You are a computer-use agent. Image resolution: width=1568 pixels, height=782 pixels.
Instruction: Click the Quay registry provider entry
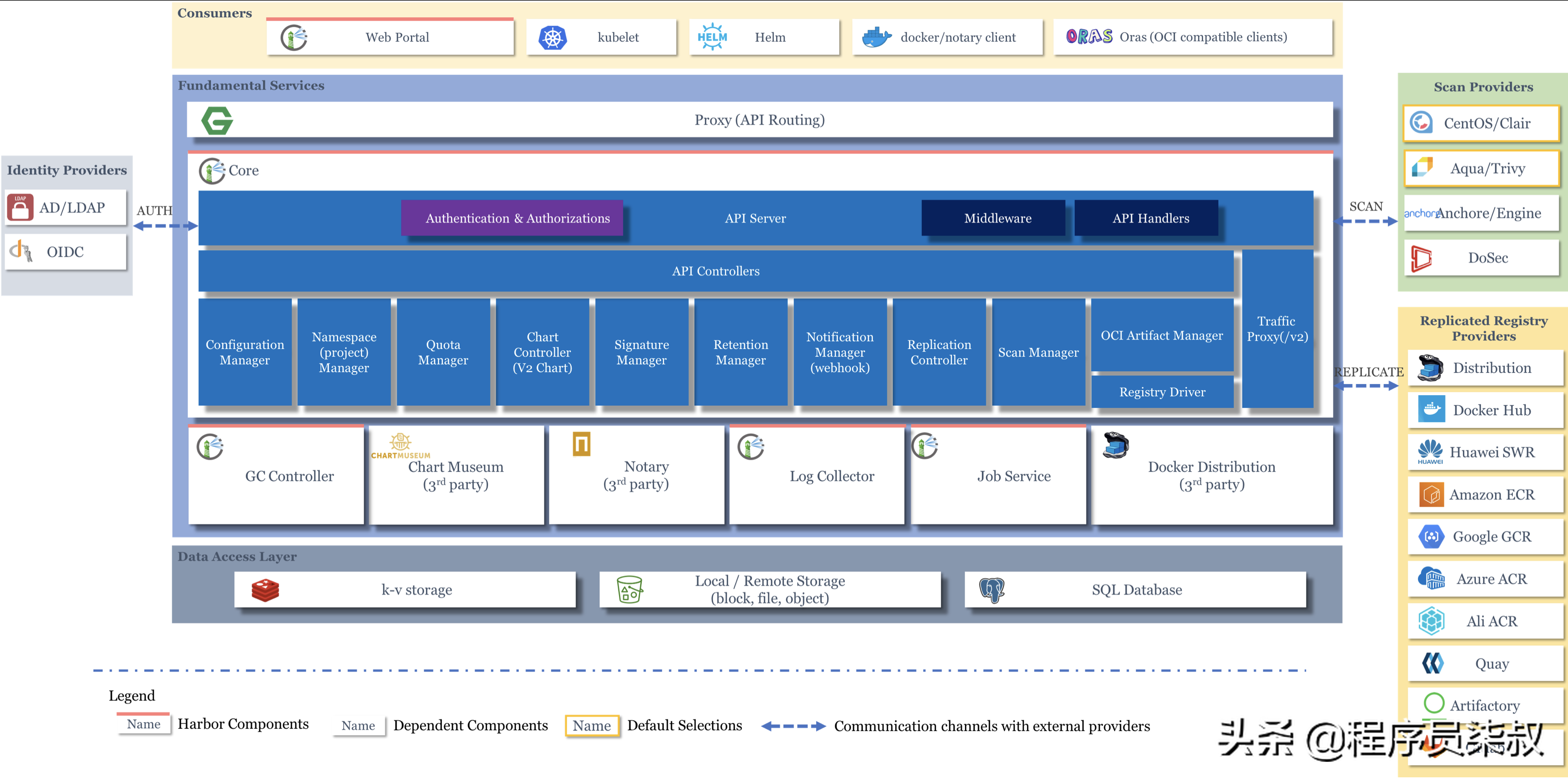(x=1485, y=663)
